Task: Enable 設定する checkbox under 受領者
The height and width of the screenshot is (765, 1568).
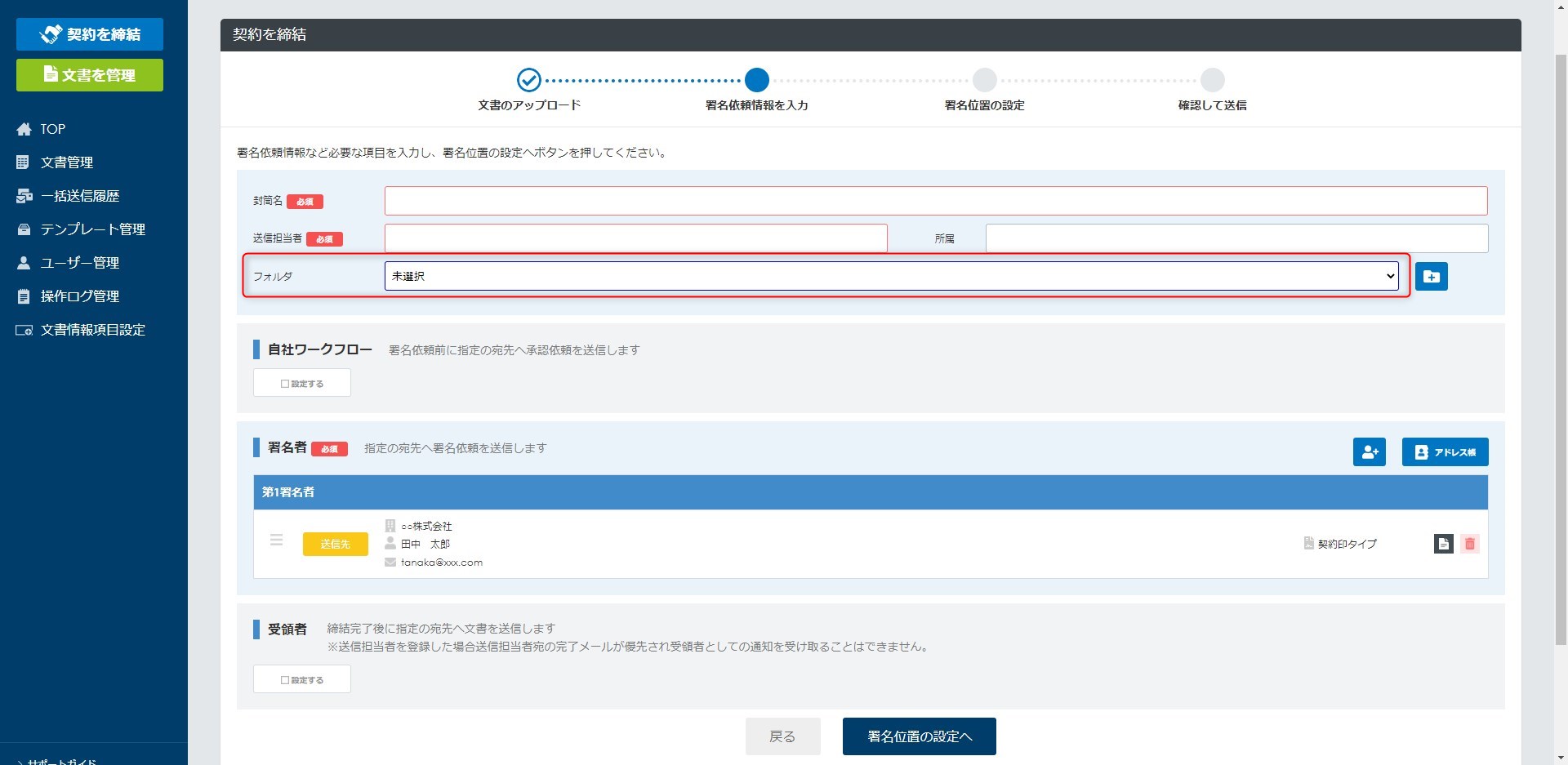Action: (301, 679)
